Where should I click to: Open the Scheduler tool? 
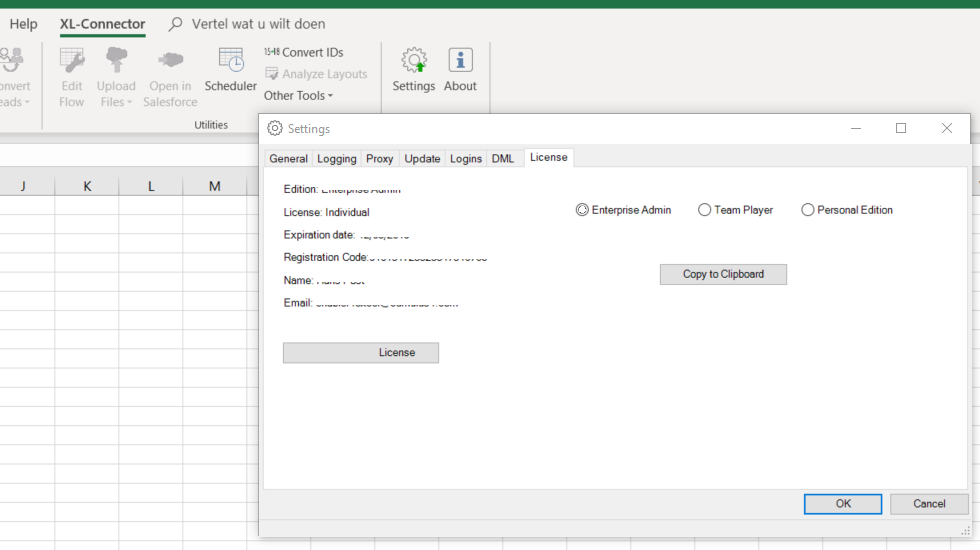(231, 70)
